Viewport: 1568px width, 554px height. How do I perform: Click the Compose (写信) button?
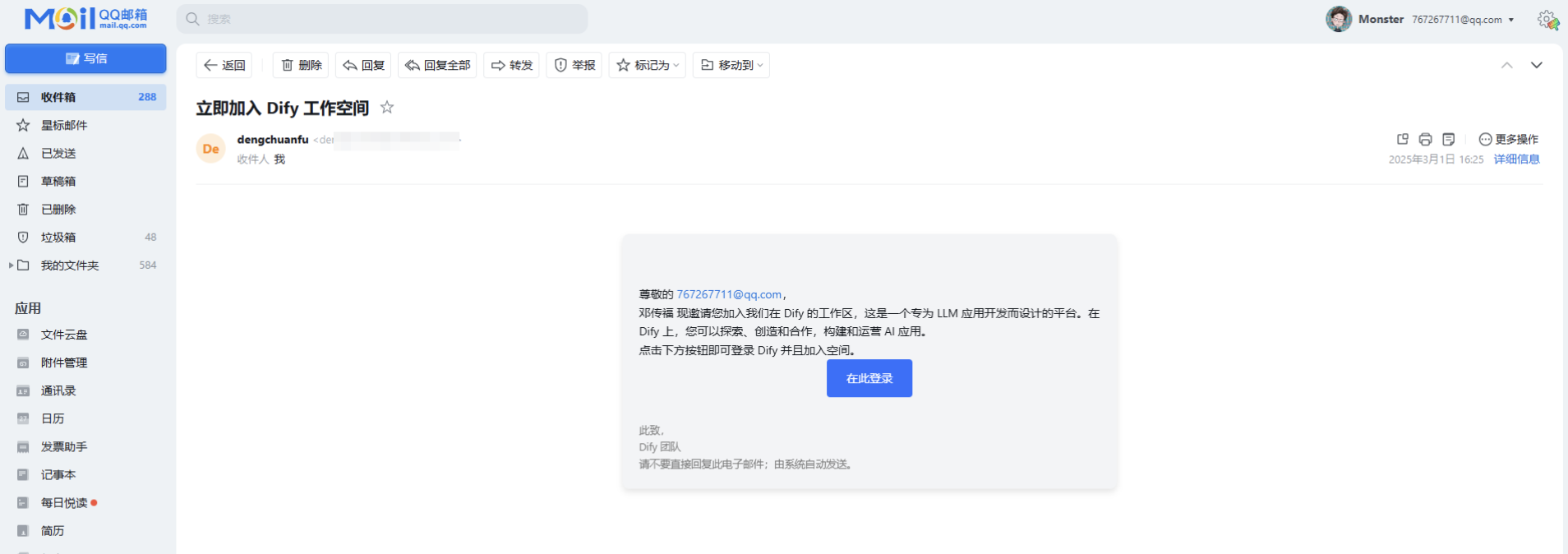point(85,58)
